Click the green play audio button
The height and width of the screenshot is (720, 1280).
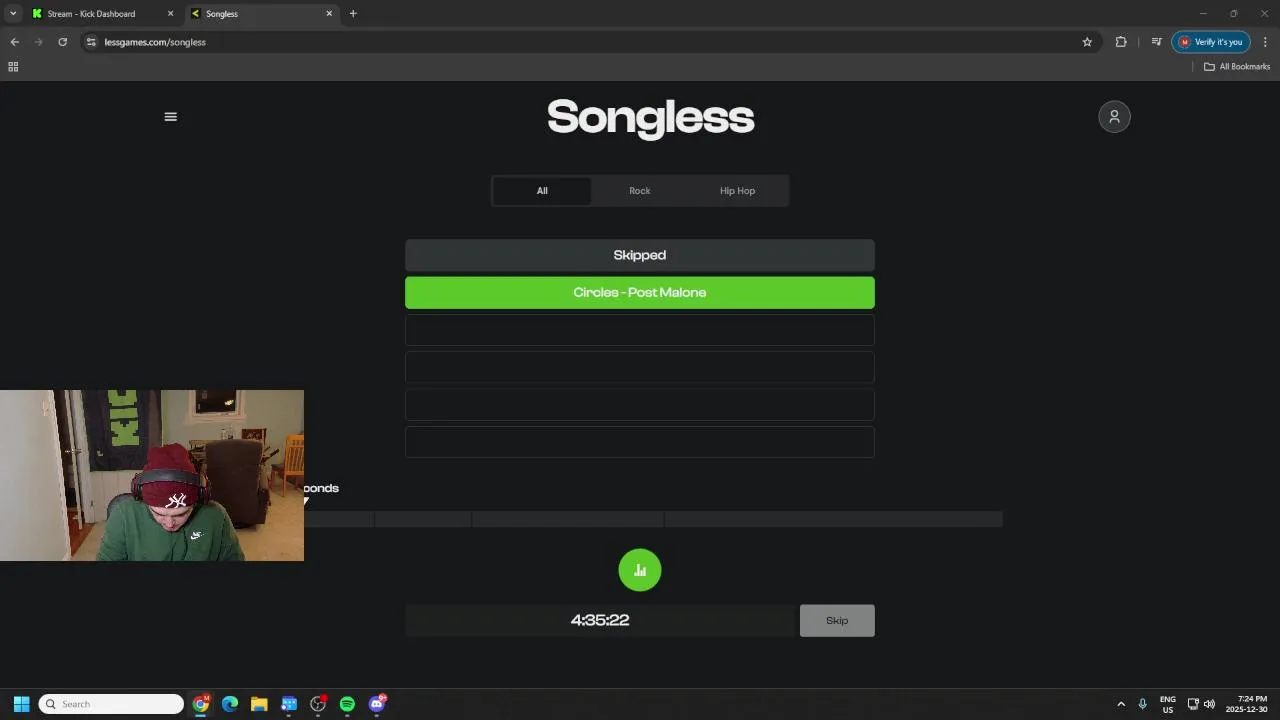(x=640, y=570)
